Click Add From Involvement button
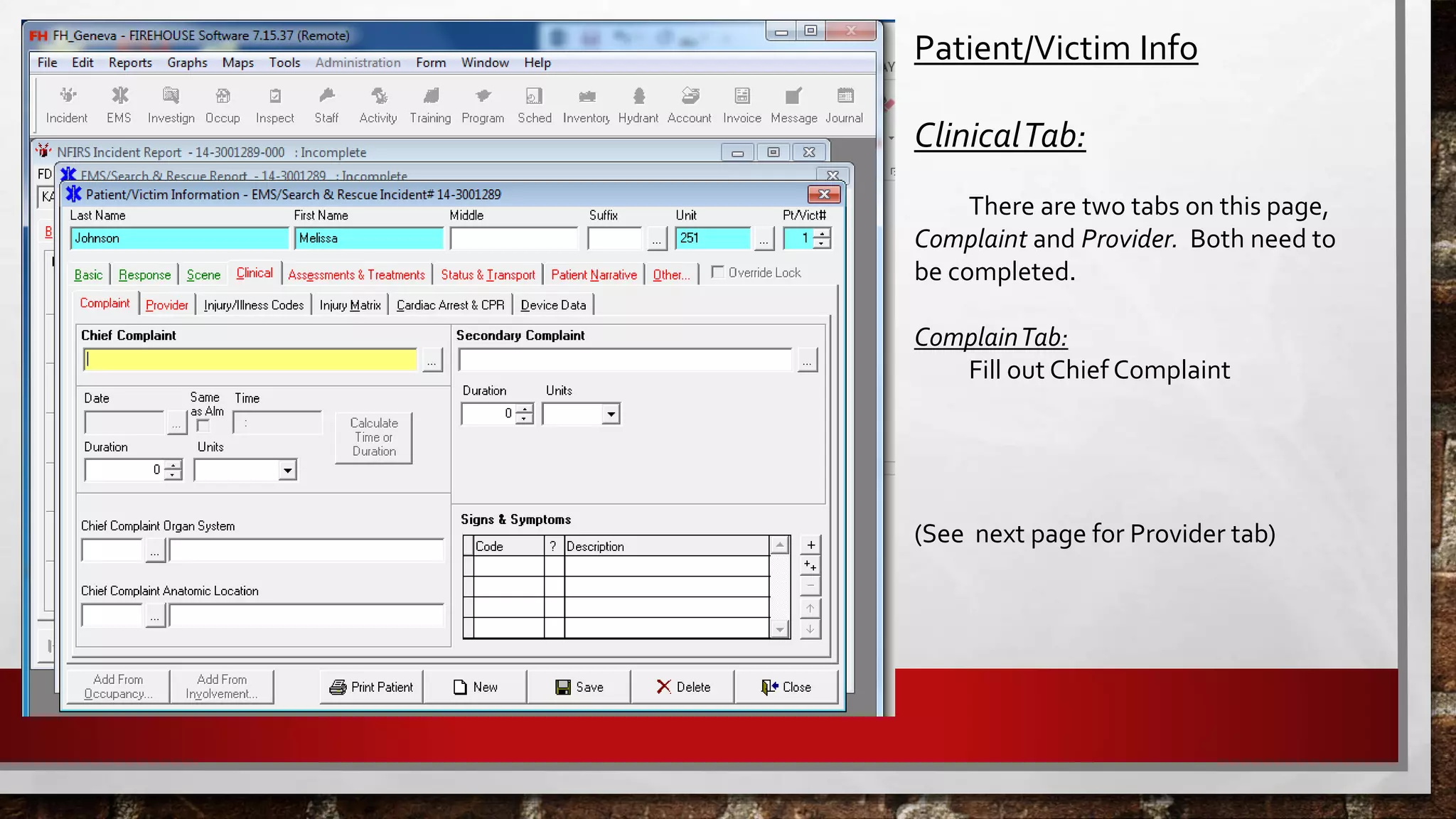The height and width of the screenshot is (819, 1456). pos(222,687)
